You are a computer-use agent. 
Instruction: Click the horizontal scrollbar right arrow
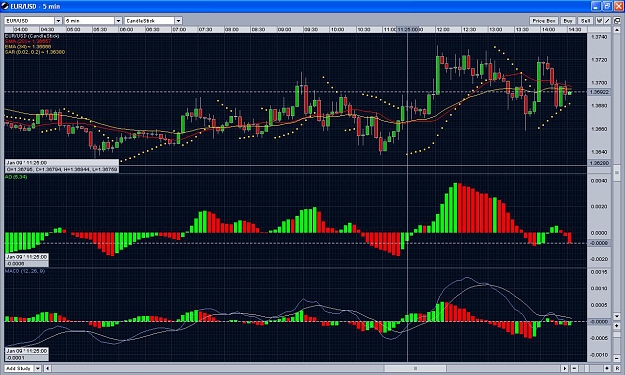(x=565, y=368)
